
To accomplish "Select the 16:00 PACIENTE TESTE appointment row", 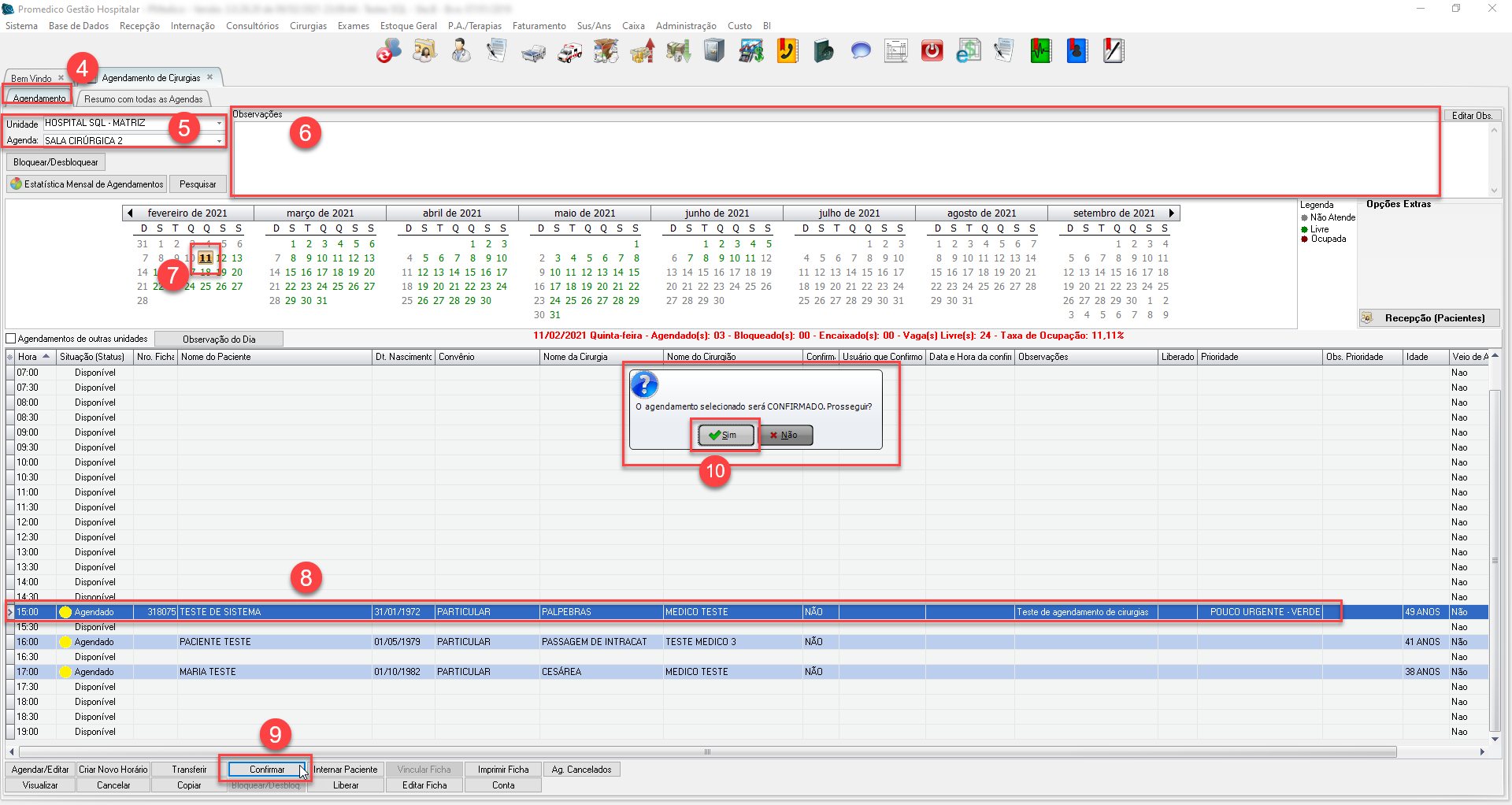I will (215, 642).
